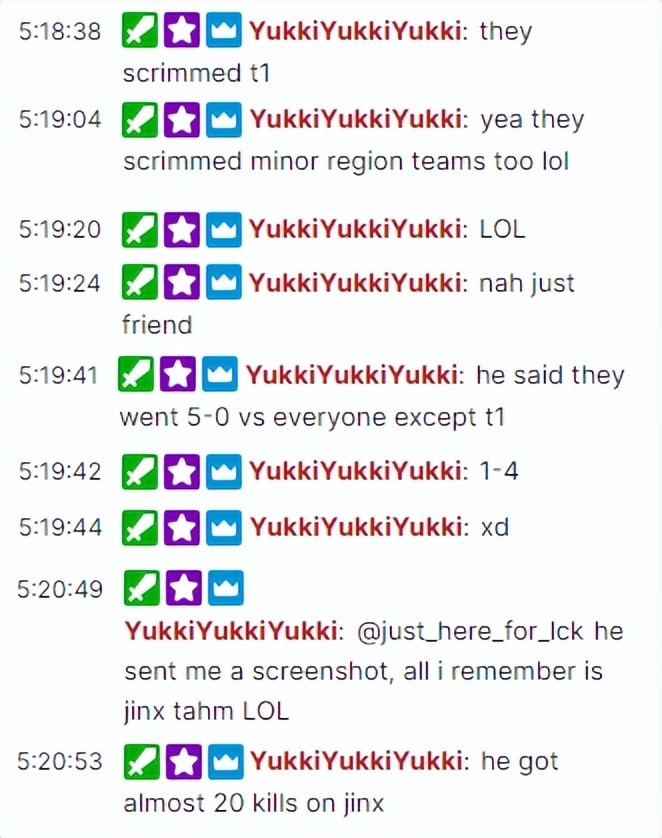Viewport: 662px width, 838px height.
Task: Click the 5:18:38 timestamp
Action: tap(60, 30)
